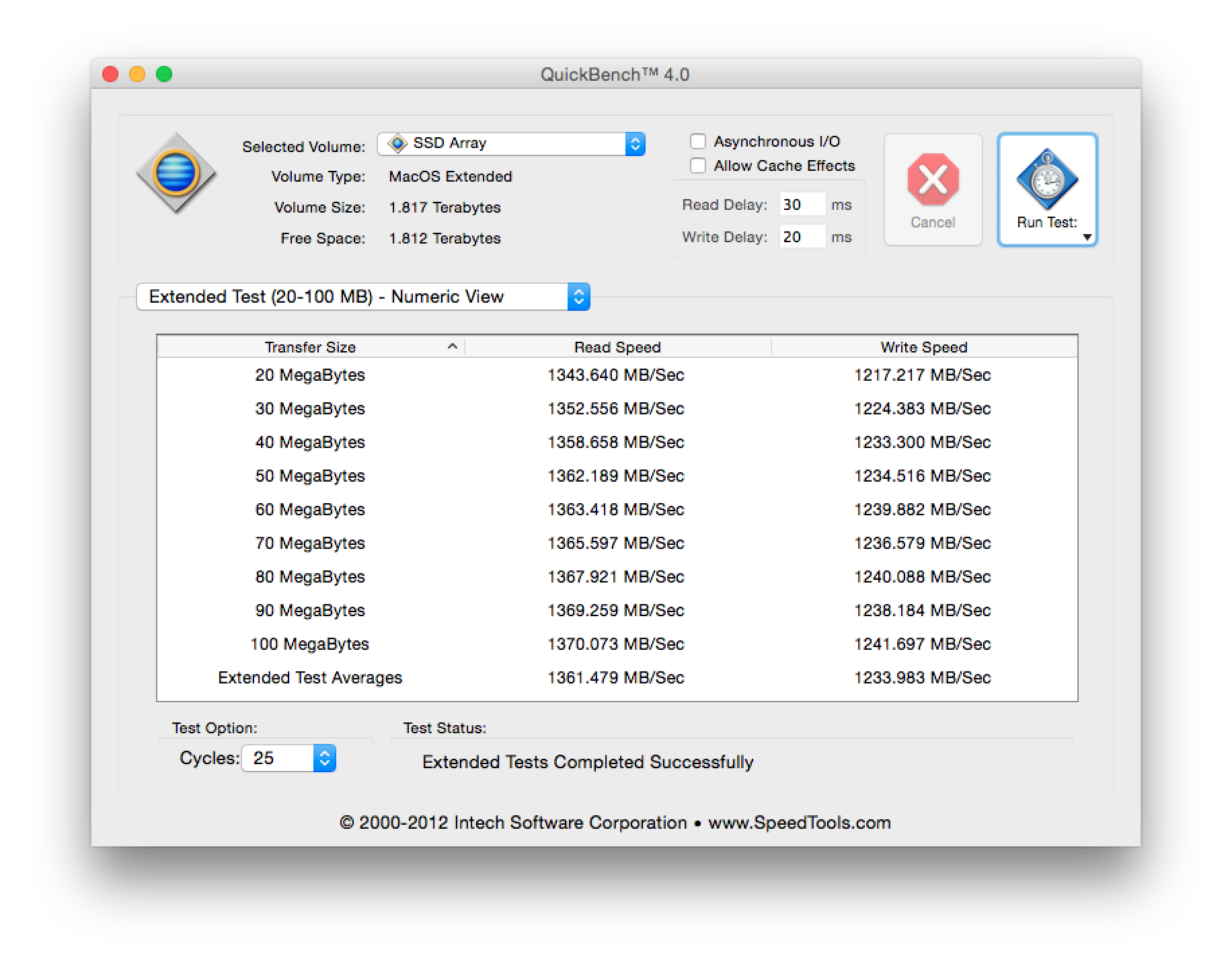This screenshot has height=970, width=1232.
Task: Open the Extended Test view dropdown
Action: [363, 297]
